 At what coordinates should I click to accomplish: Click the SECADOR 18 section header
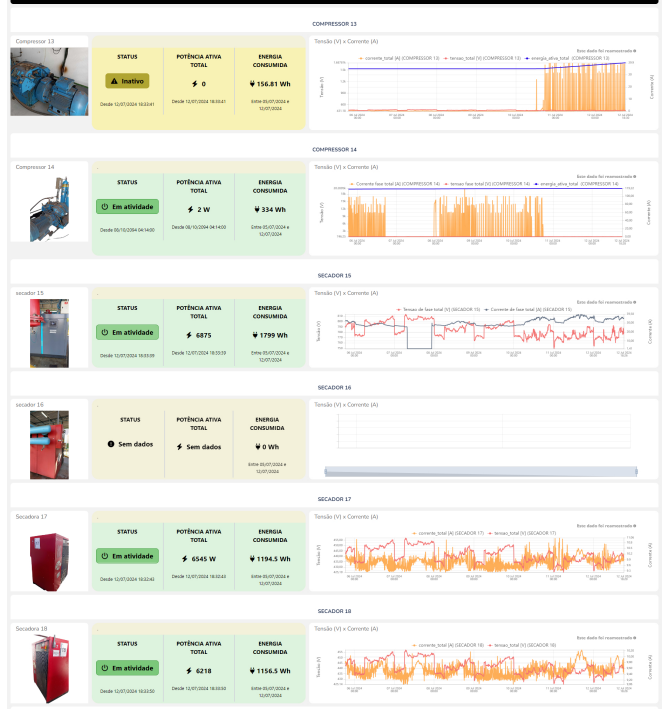(334, 611)
